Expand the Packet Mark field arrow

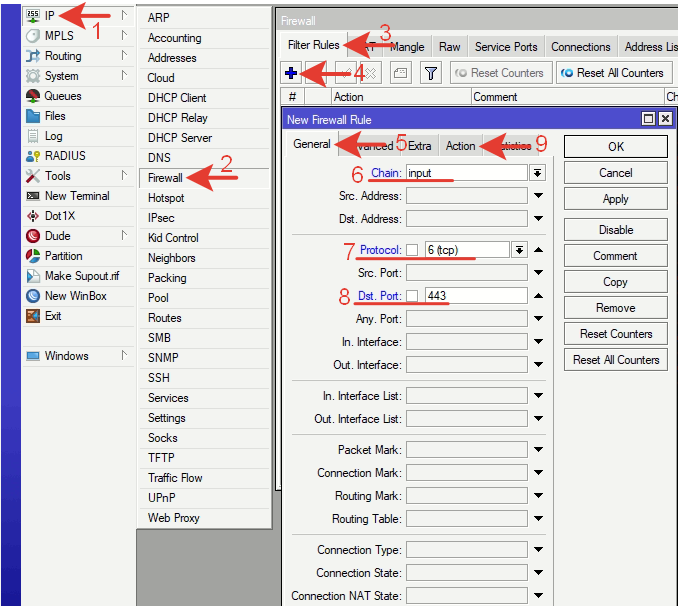click(538, 450)
